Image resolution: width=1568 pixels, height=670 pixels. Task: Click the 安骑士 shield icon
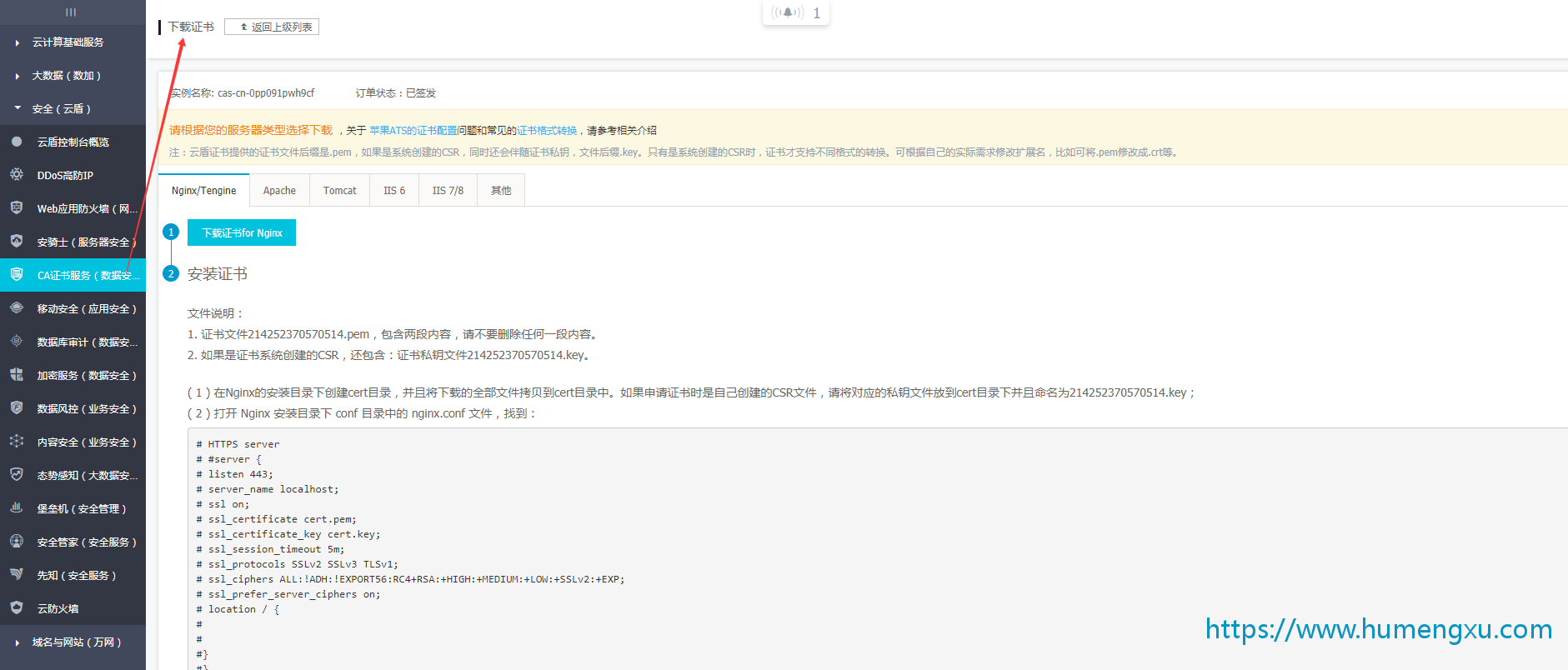tap(17, 242)
